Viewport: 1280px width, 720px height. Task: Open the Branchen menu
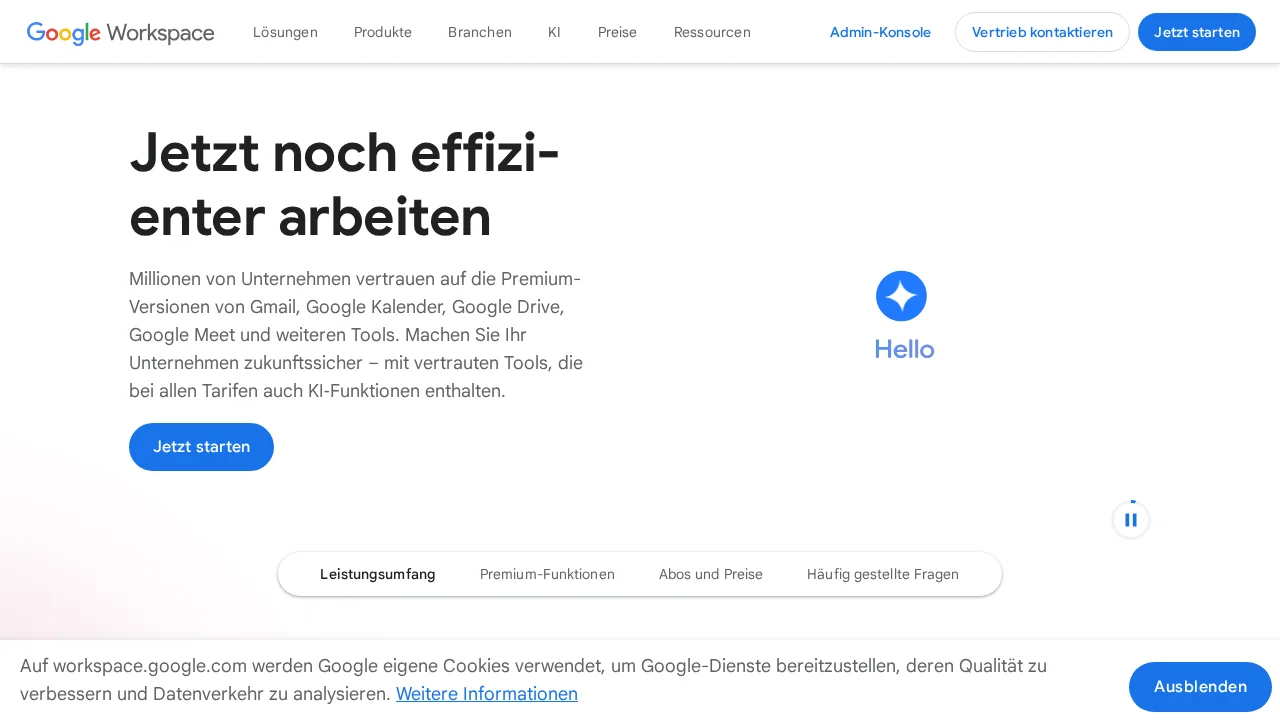click(480, 32)
